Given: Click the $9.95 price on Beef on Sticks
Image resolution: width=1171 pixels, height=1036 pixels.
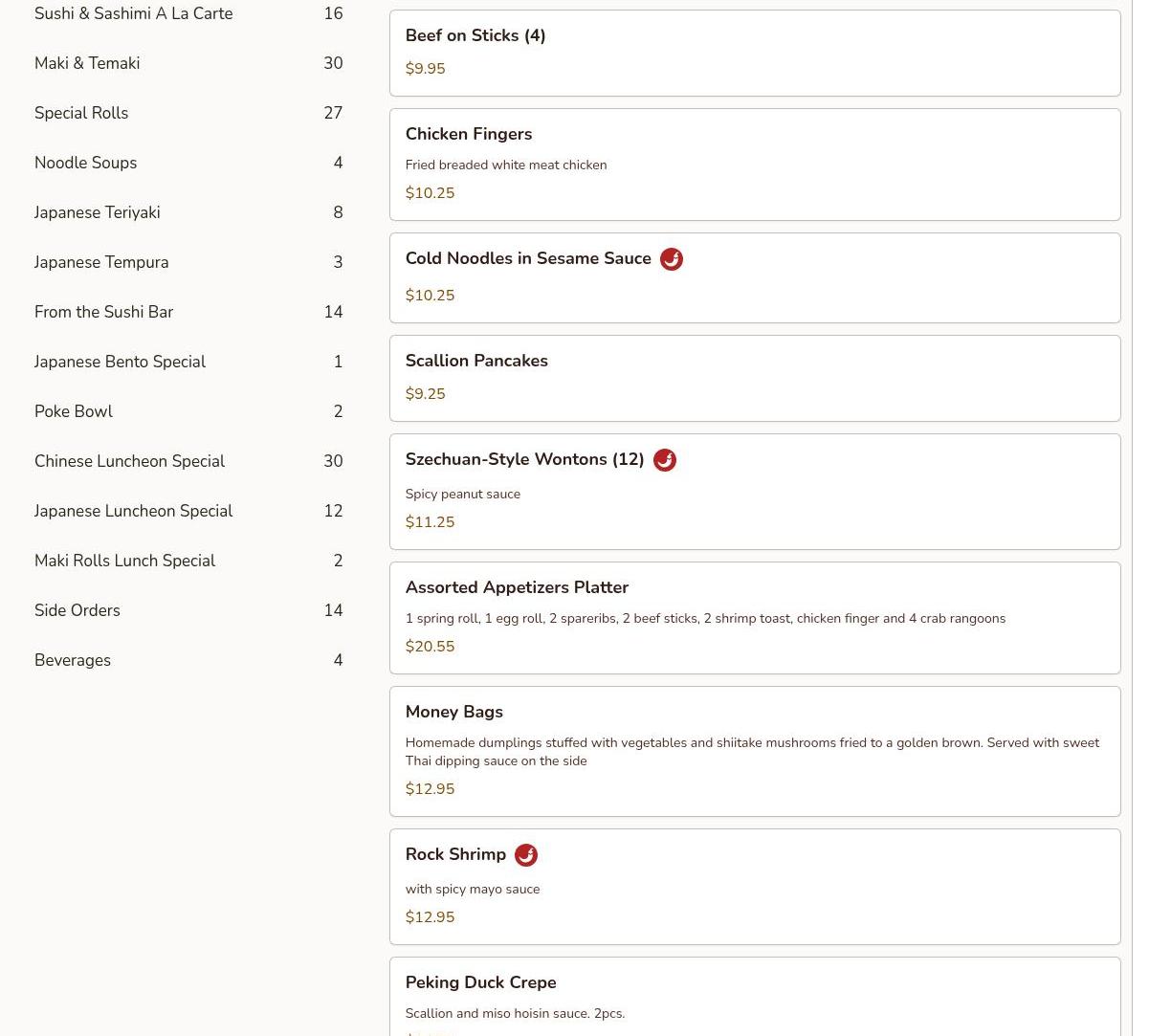Looking at the screenshot, I should (x=425, y=69).
